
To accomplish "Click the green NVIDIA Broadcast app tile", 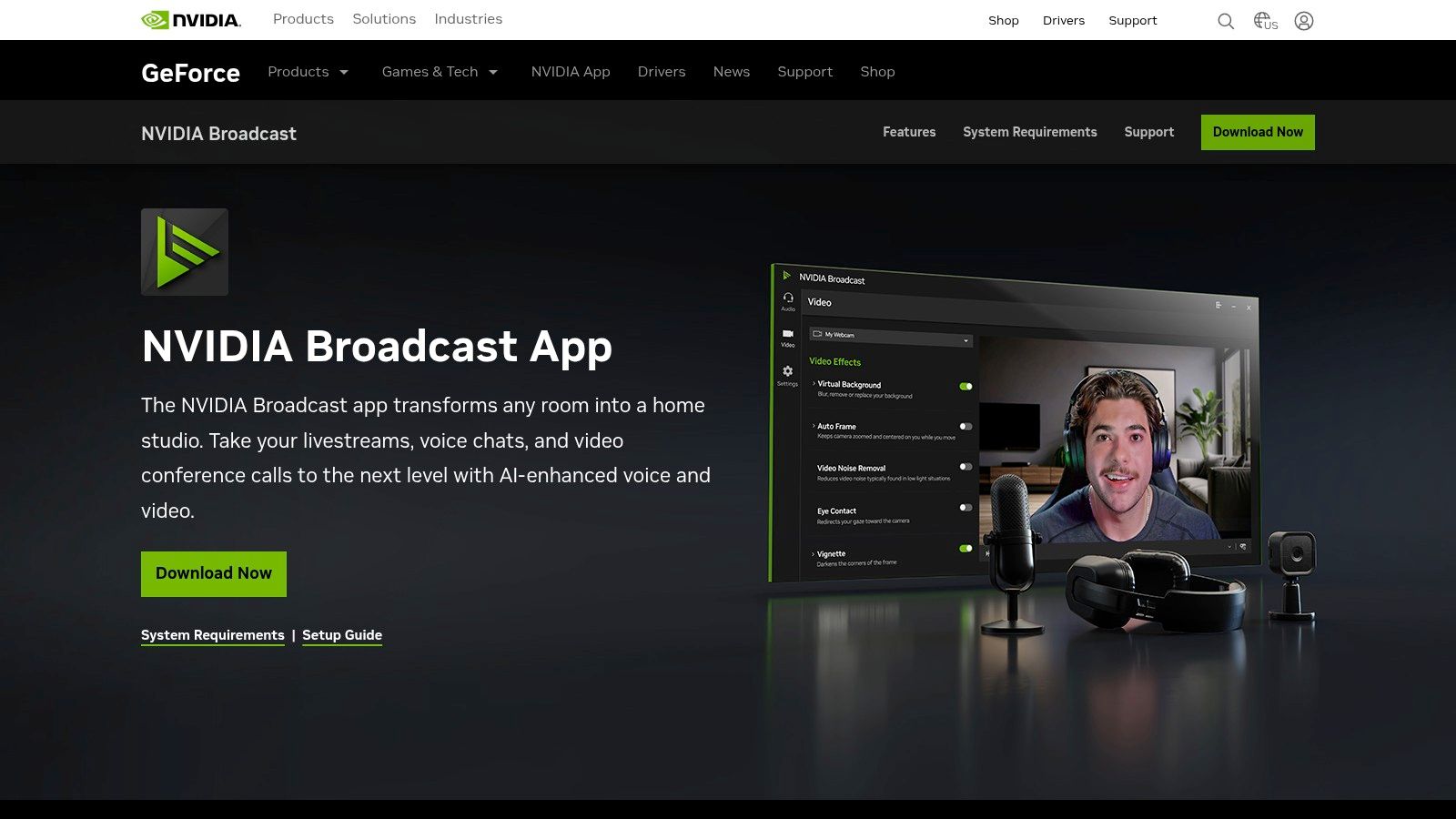I will point(184,251).
